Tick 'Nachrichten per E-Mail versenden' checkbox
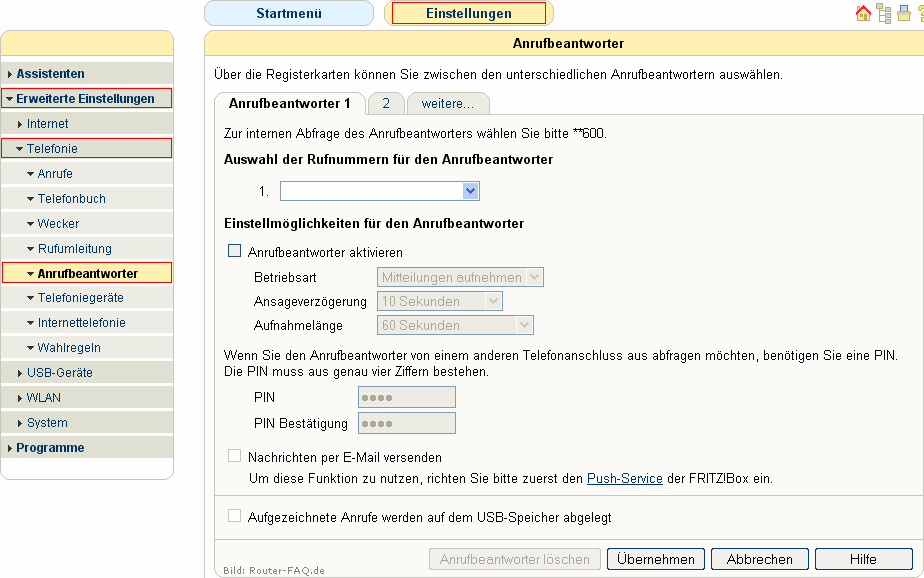 (x=235, y=456)
